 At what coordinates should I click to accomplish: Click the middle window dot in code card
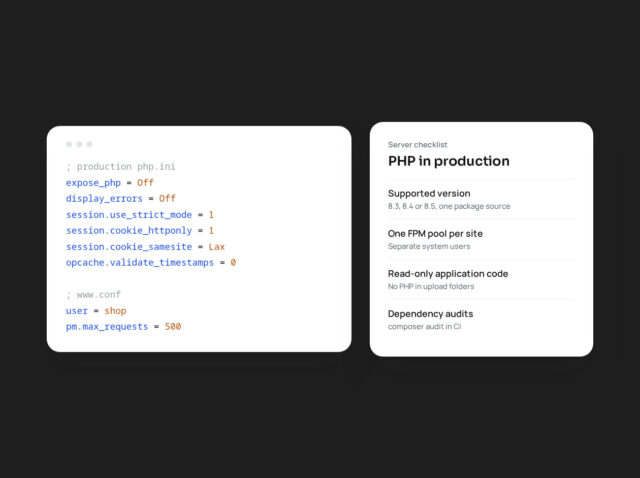pos(79,144)
